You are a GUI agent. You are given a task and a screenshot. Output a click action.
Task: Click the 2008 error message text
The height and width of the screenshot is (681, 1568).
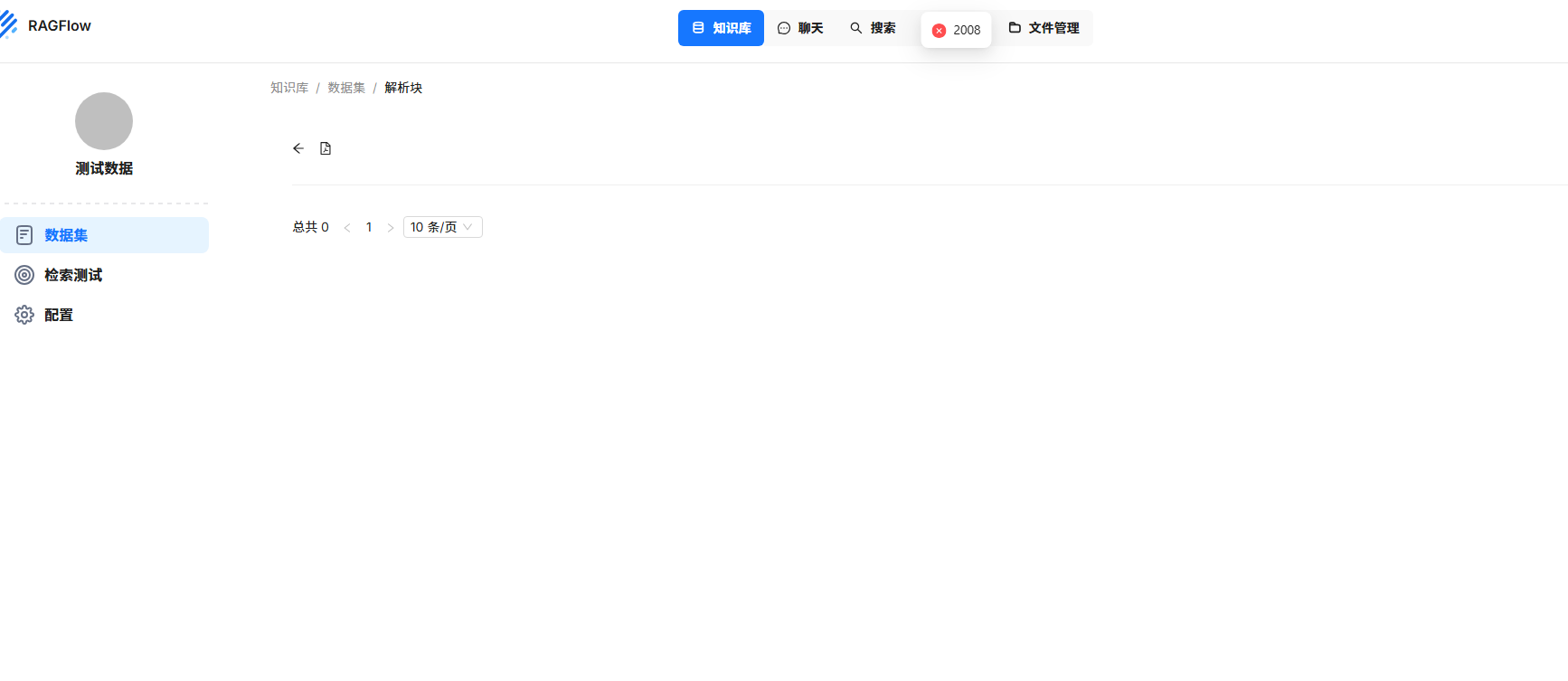(x=967, y=30)
